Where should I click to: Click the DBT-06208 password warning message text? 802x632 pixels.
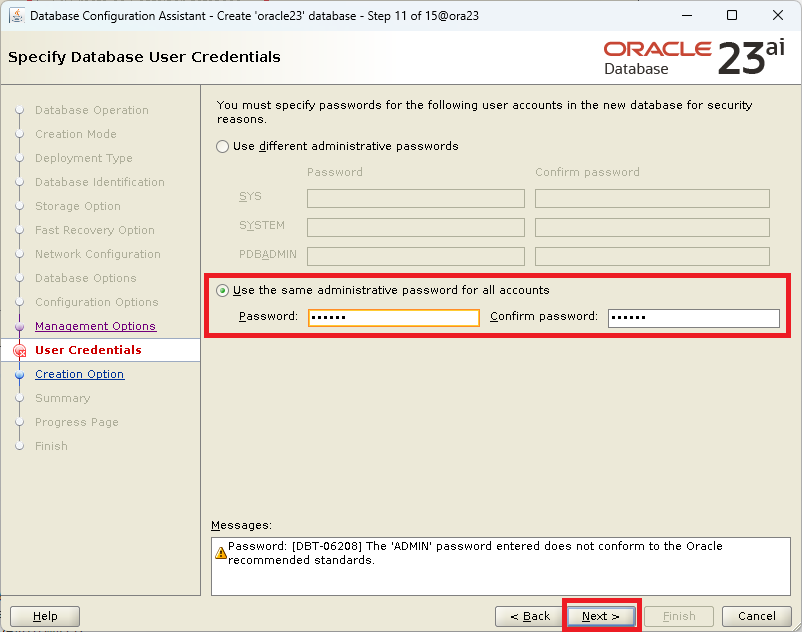pyautogui.click(x=475, y=553)
